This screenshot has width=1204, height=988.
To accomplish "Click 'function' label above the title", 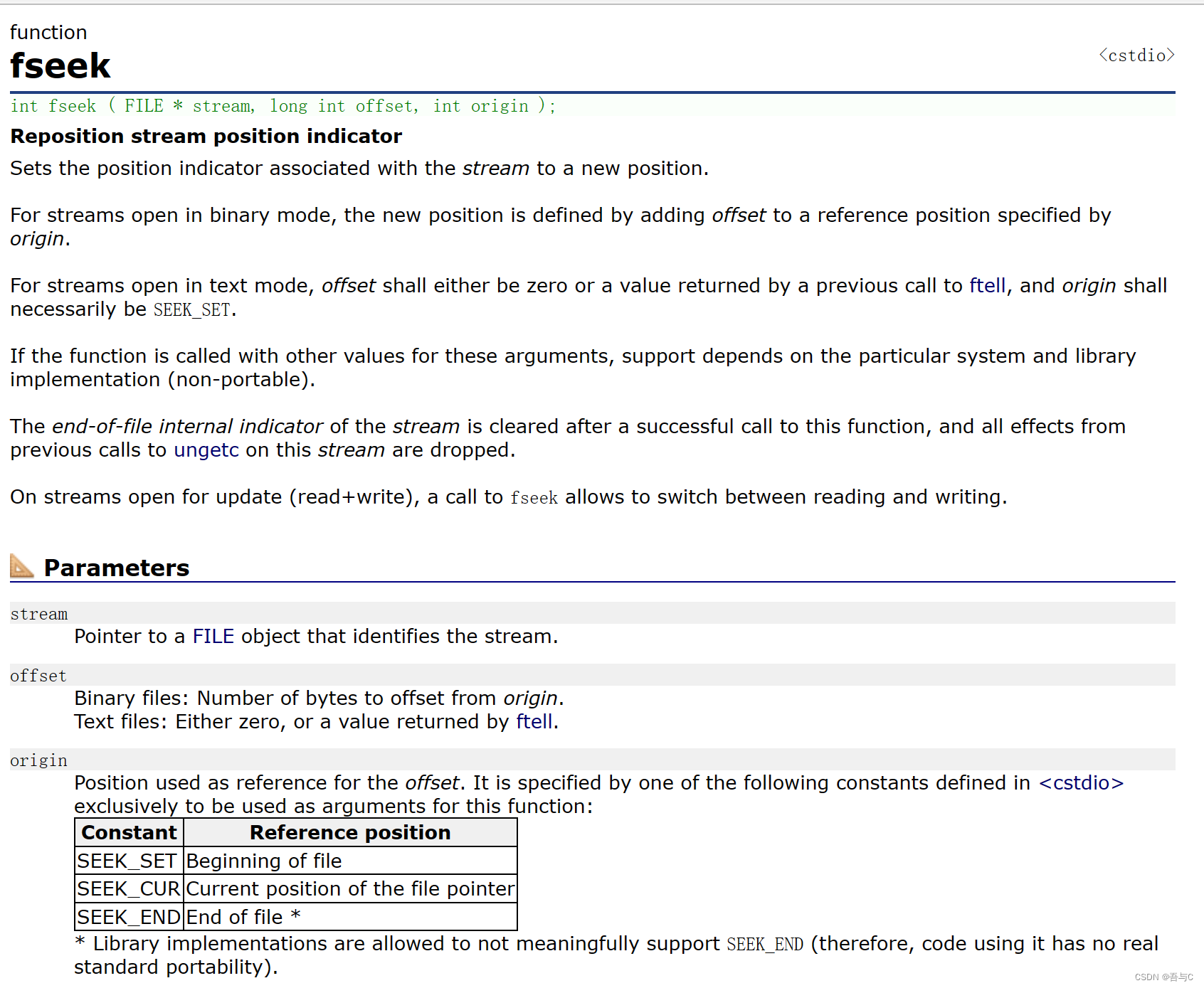I will pos(48,33).
